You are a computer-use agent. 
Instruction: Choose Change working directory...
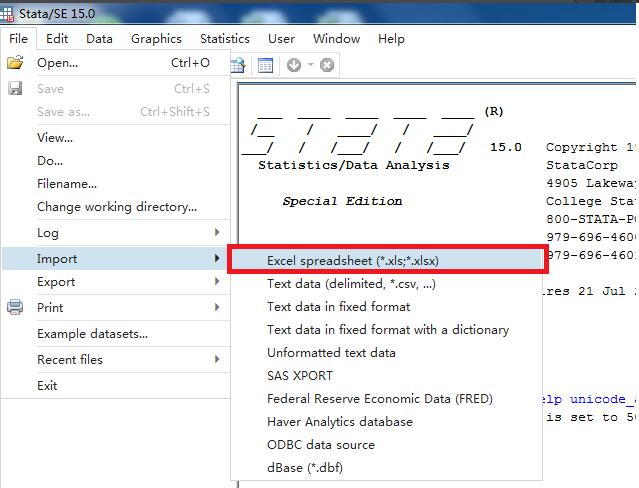tap(116, 207)
